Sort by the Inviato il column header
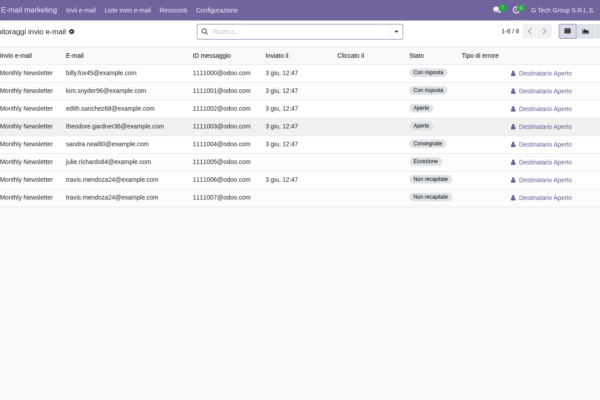The width and height of the screenshot is (600, 400). (277, 56)
